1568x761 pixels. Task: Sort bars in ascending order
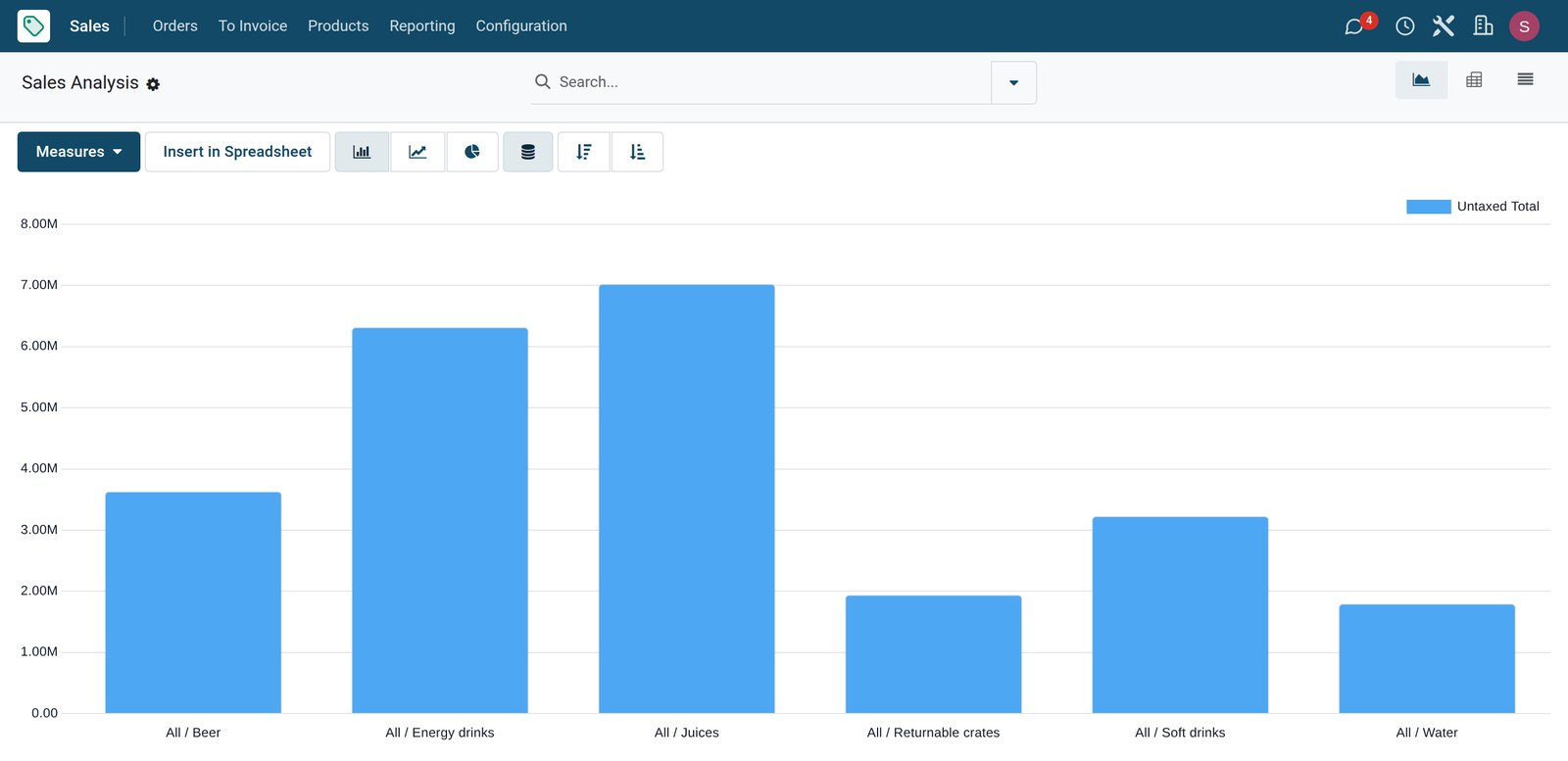637,152
